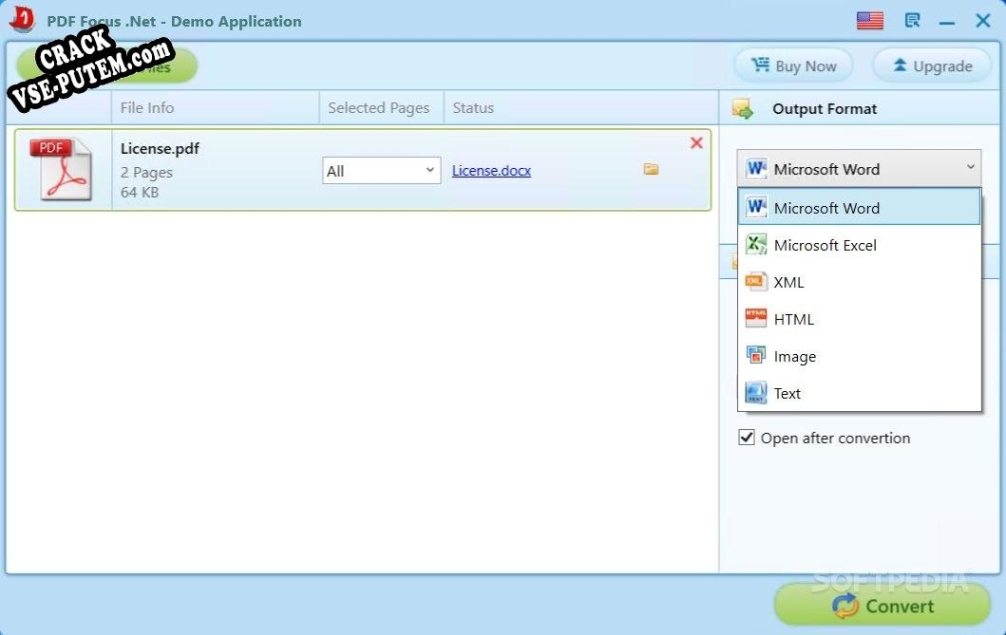Click the Output Format panel icon

coord(743,109)
